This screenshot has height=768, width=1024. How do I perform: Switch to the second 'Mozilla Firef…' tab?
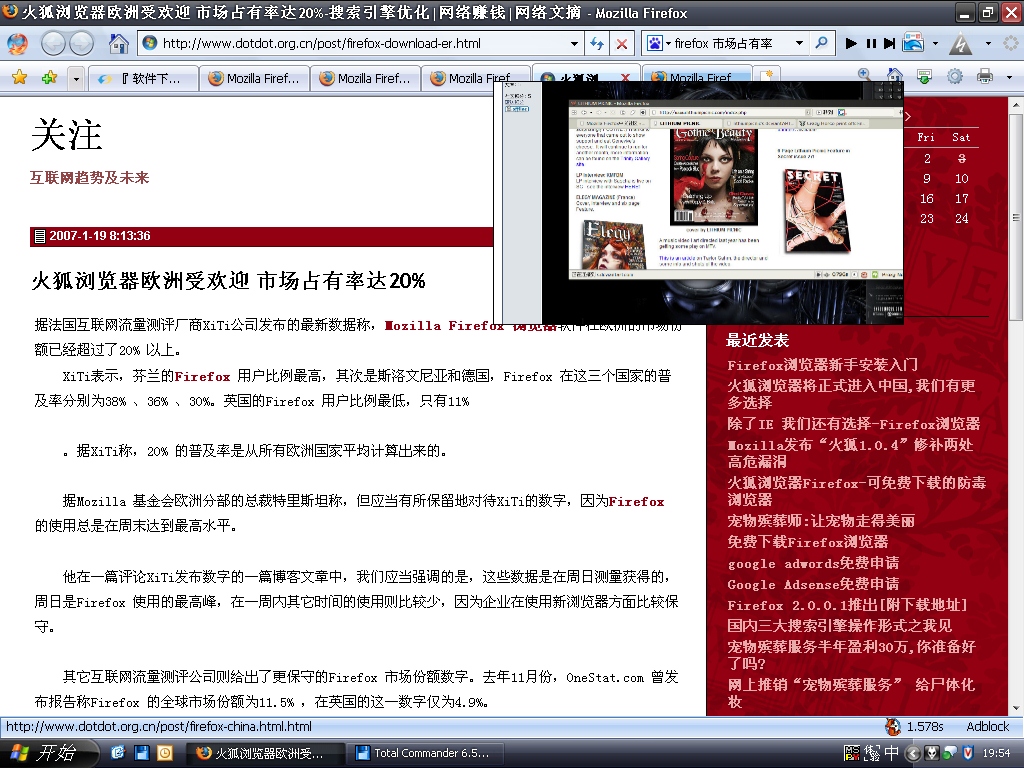[x=365, y=79]
